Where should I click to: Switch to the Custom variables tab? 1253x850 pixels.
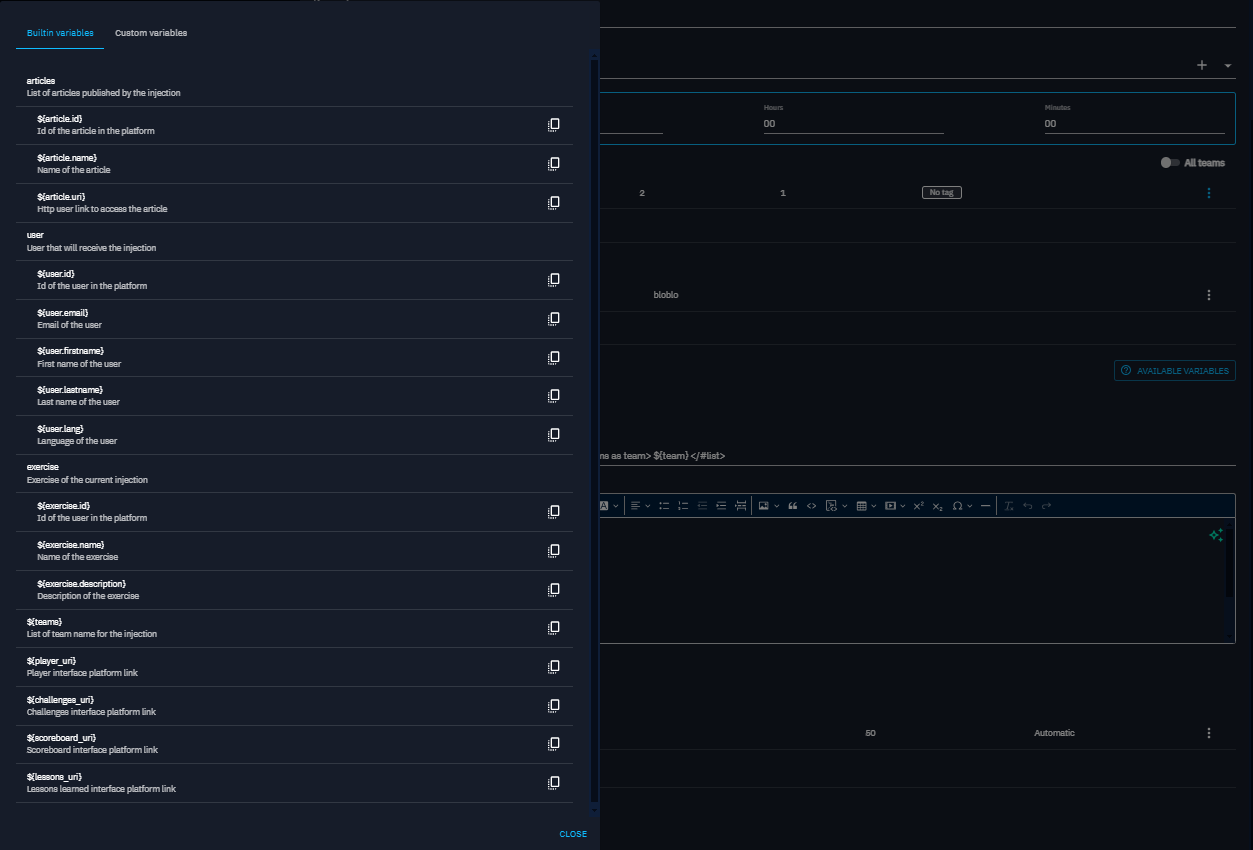coord(151,33)
